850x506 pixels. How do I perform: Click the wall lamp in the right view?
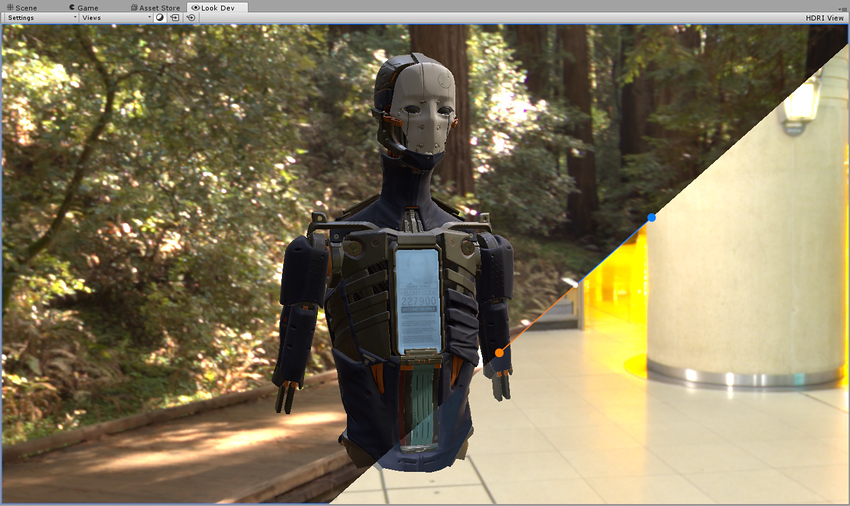tap(801, 105)
